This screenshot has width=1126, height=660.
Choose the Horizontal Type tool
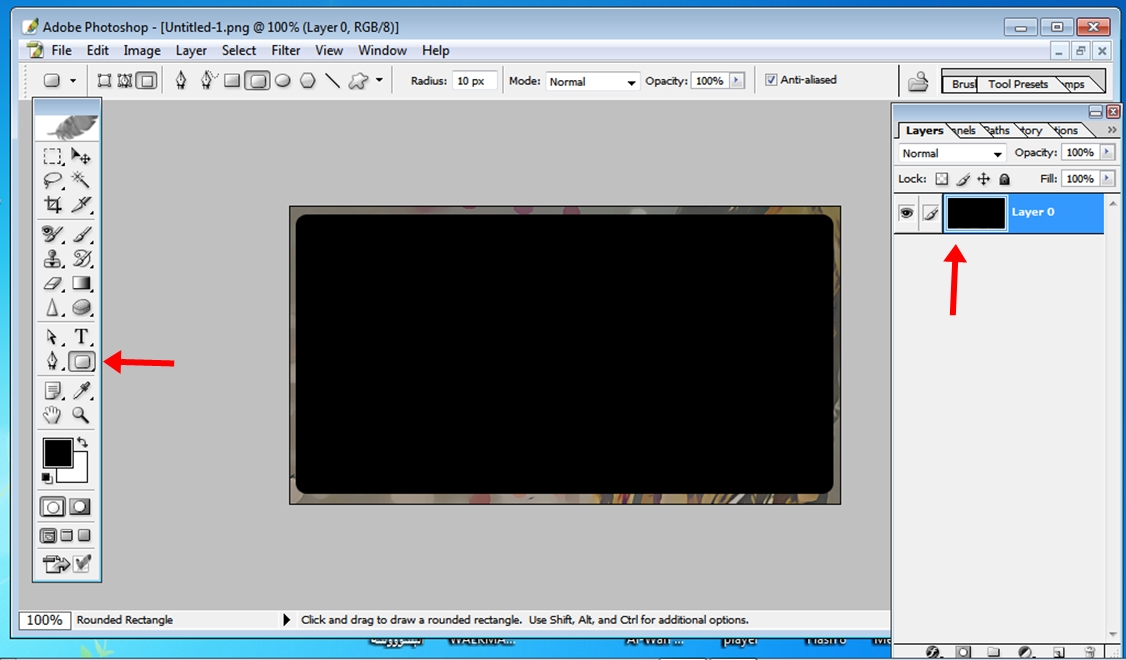pyautogui.click(x=82, y=337)
